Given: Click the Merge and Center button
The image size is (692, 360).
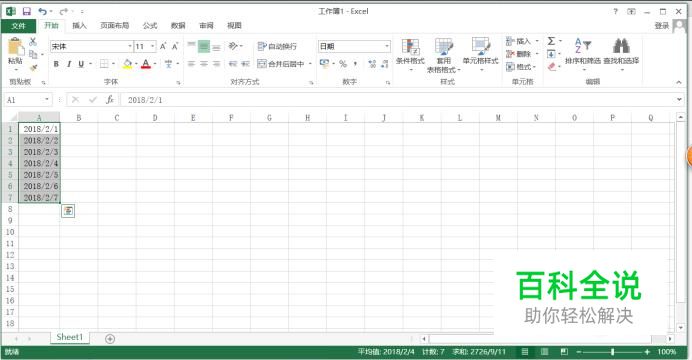Looking at the screenshot, I should coord(281,64).
